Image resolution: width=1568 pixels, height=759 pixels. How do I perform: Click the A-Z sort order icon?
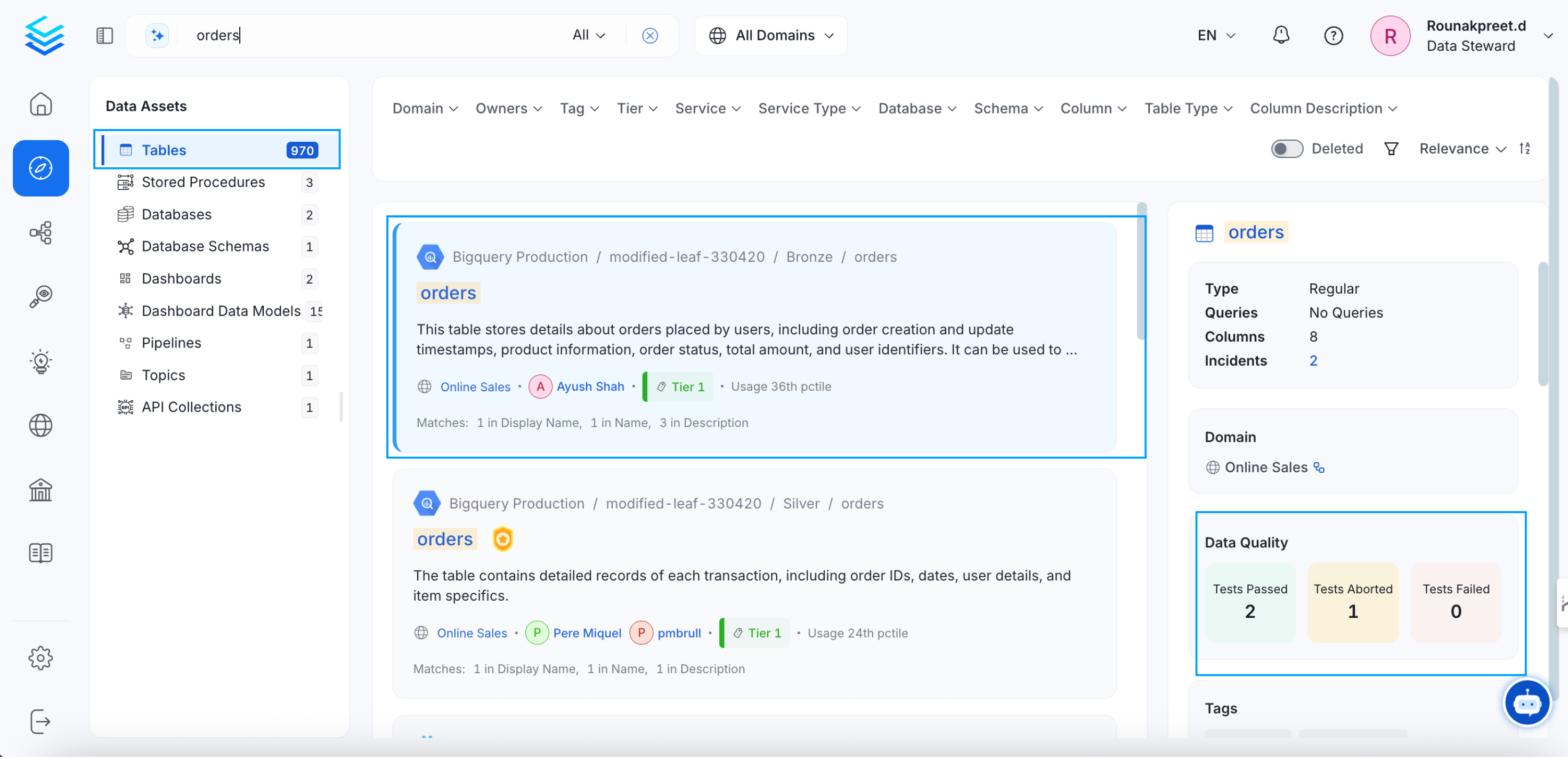point(1525,148)
